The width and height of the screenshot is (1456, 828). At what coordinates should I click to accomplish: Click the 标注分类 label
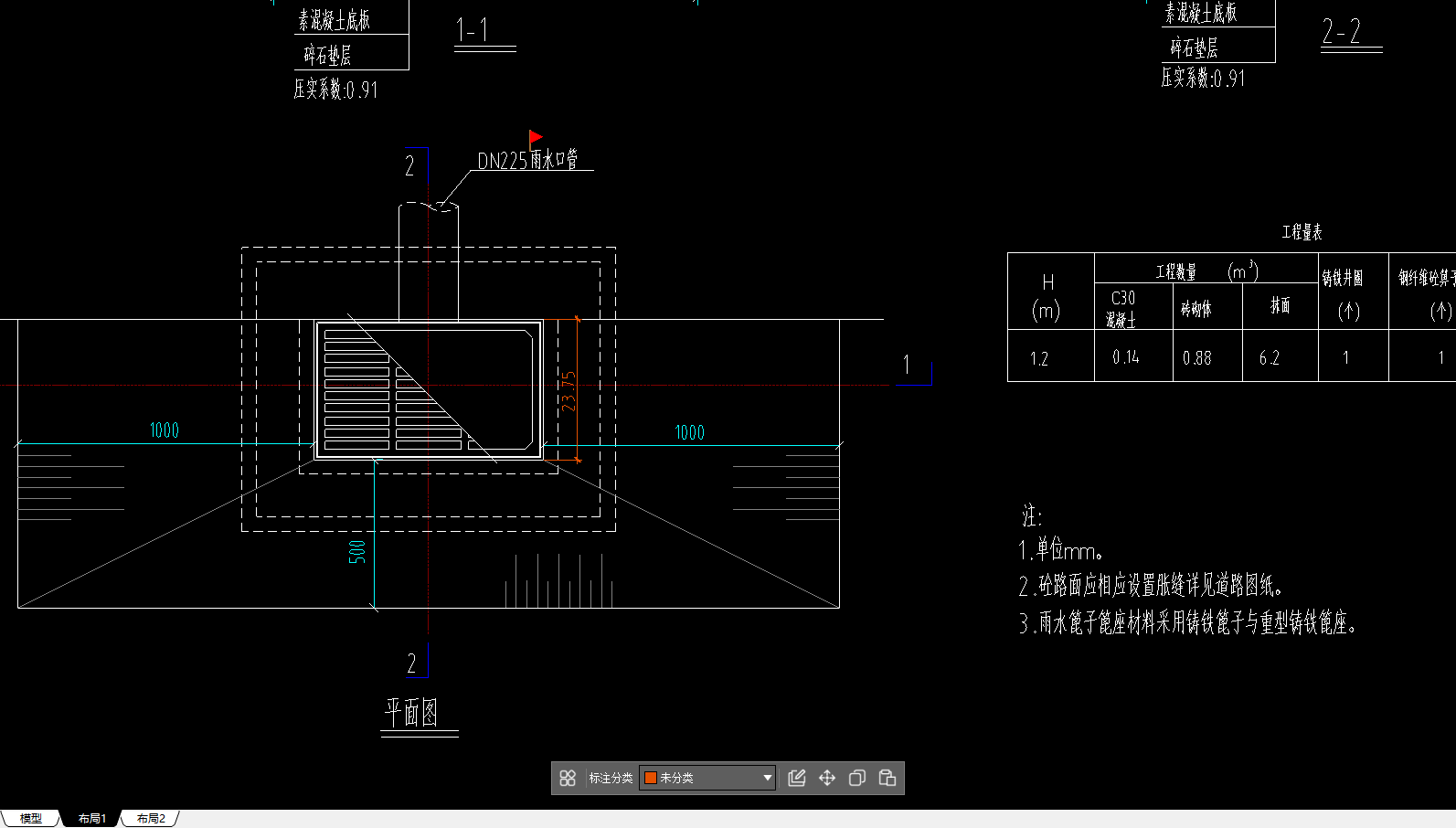click(611, 778)
